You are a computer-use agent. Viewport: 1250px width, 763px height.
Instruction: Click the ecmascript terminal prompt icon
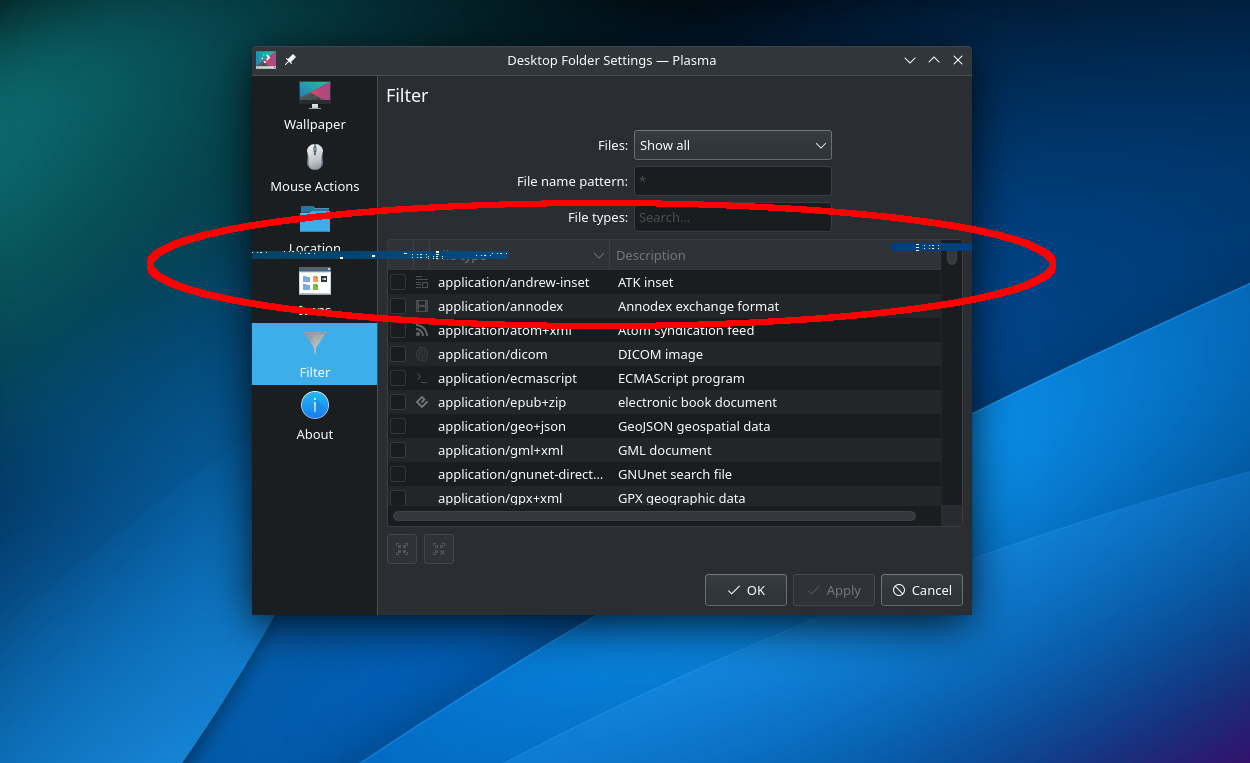click(x=422, y=378)
